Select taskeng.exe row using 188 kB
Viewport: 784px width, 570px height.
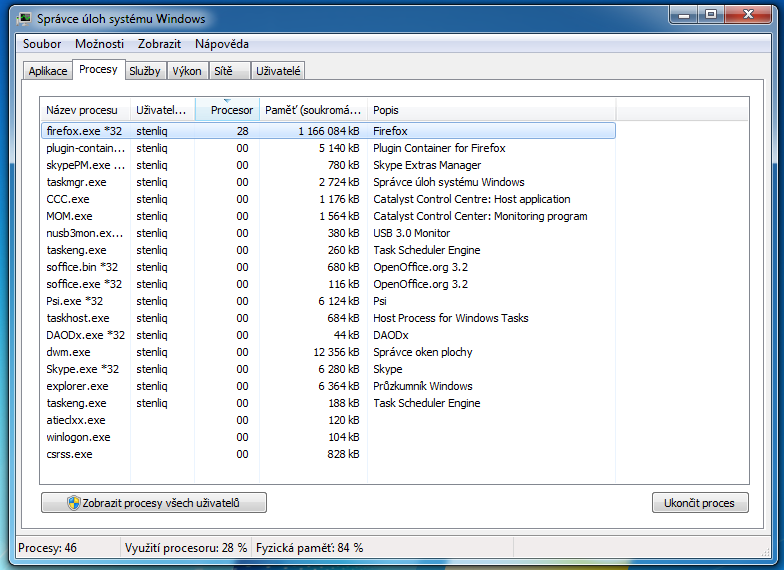coord(328,403)
